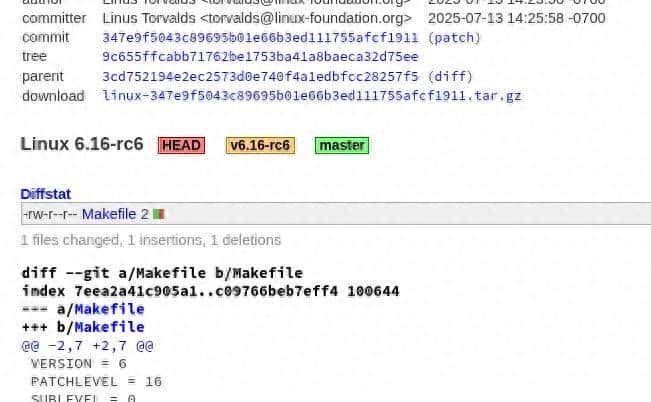The height and width of the screenshot is (402, 651).
Task: Open the commit hash 347e9f5043c8 link
Action: coord(260,38)
